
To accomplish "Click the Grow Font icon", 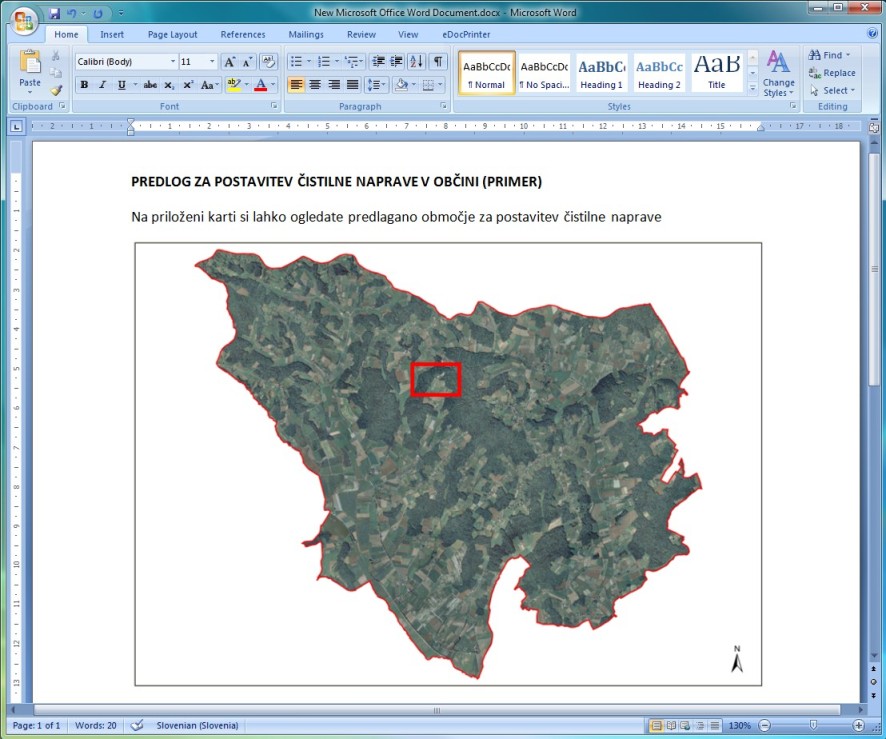I will [x=229, y=62].
